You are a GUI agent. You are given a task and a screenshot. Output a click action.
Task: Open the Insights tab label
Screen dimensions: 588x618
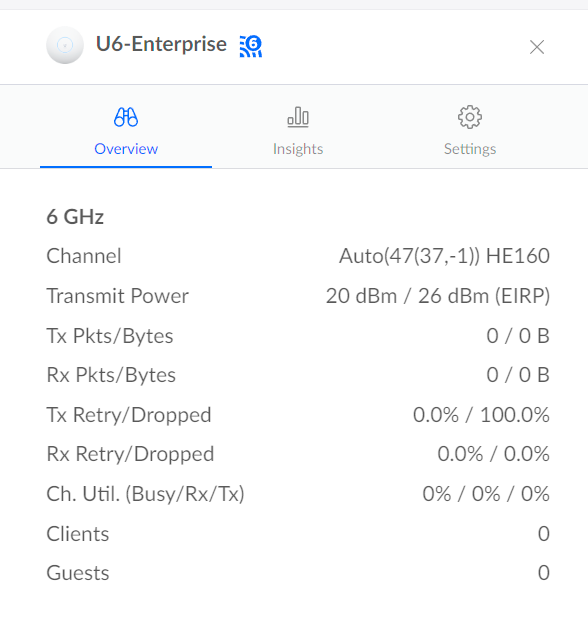[x=298, y=149]
